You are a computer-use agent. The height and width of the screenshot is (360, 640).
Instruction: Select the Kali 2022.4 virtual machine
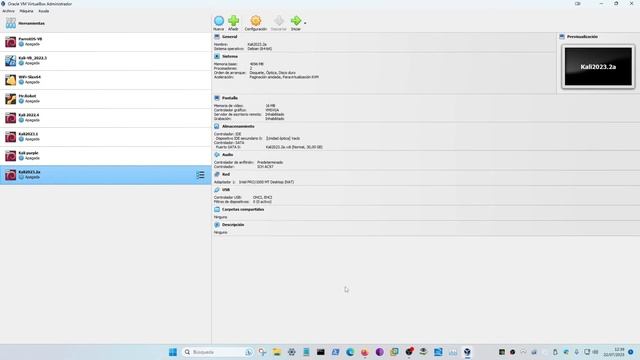tap(105, 118)
